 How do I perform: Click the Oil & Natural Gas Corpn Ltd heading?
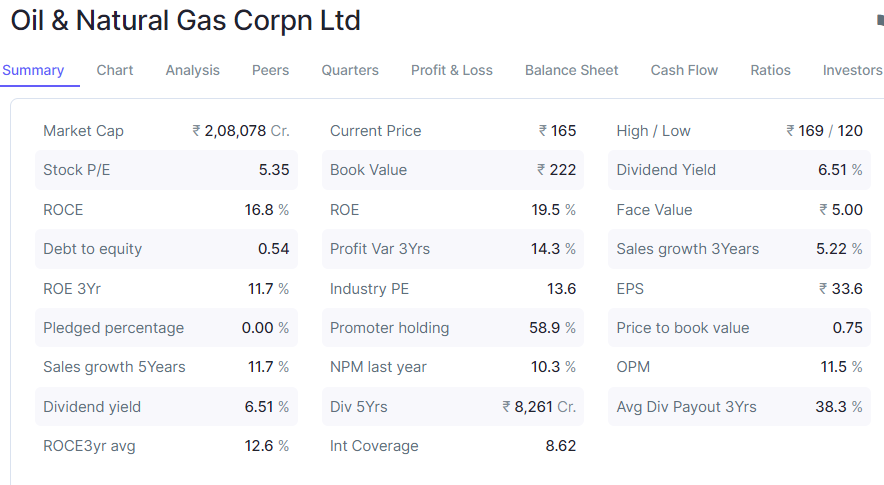[186, 20]
